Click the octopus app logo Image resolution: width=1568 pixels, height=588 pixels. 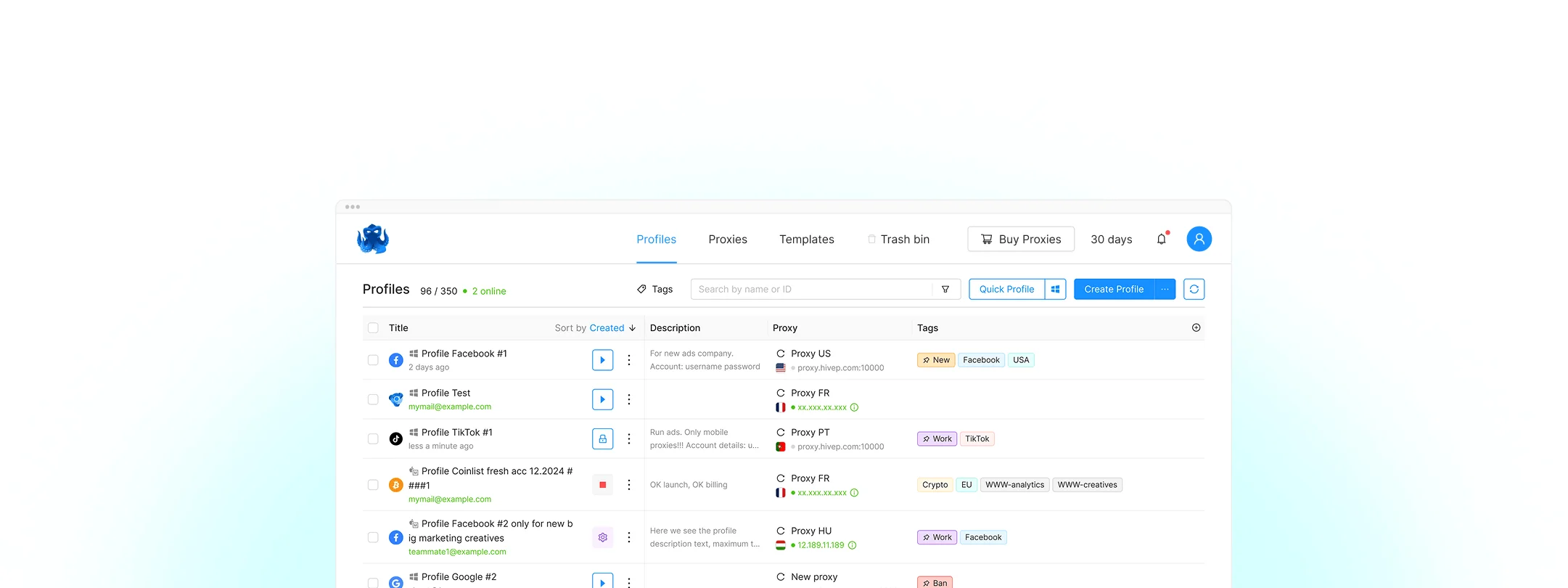coord(373,239)
